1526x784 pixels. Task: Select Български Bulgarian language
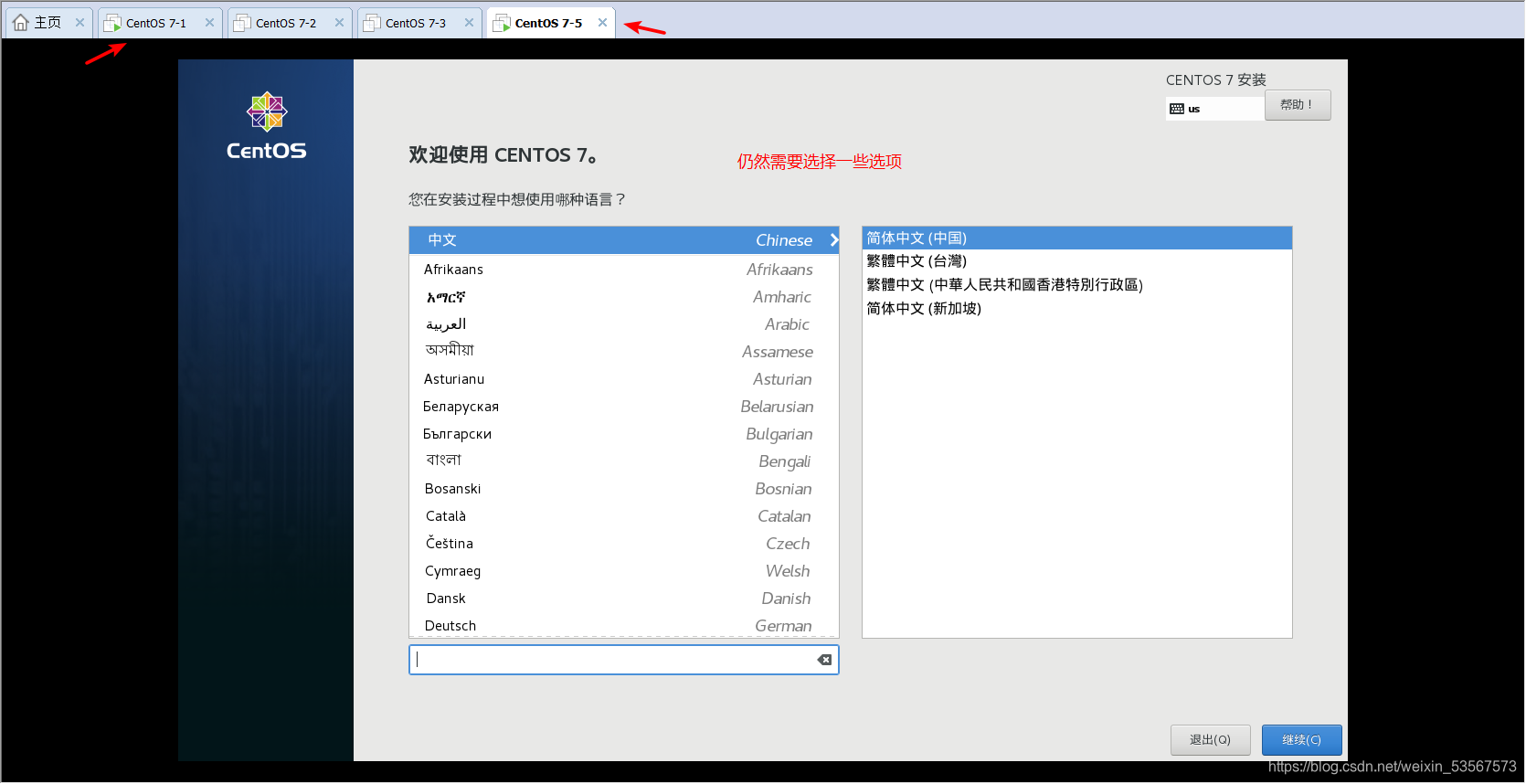624,434
